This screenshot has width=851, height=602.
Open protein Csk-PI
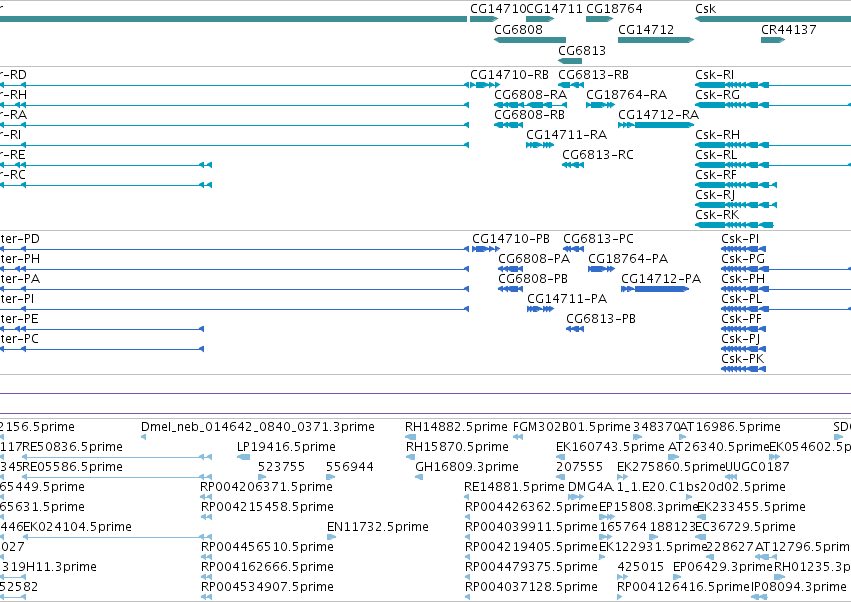tap(740, 239)
